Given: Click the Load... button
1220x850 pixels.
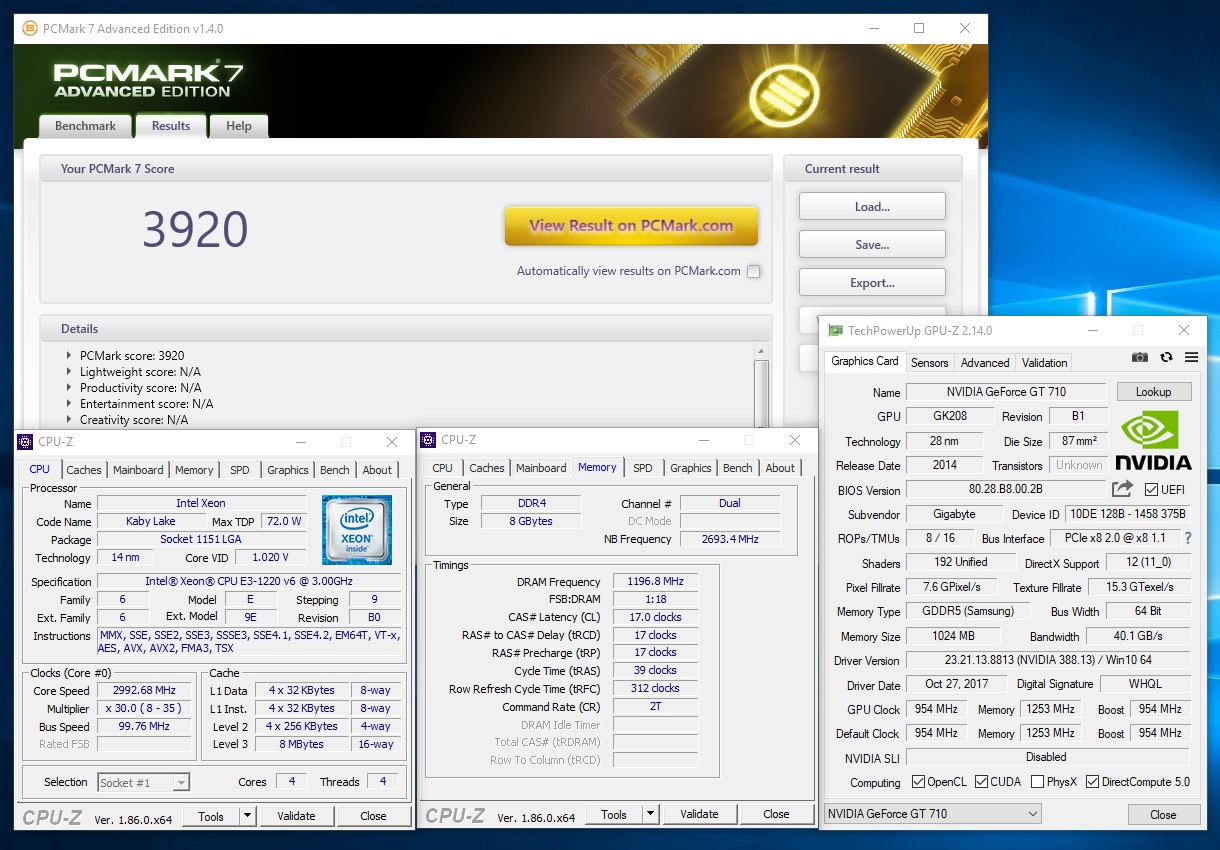Looking at the screenshot, I should click(872, 207).
